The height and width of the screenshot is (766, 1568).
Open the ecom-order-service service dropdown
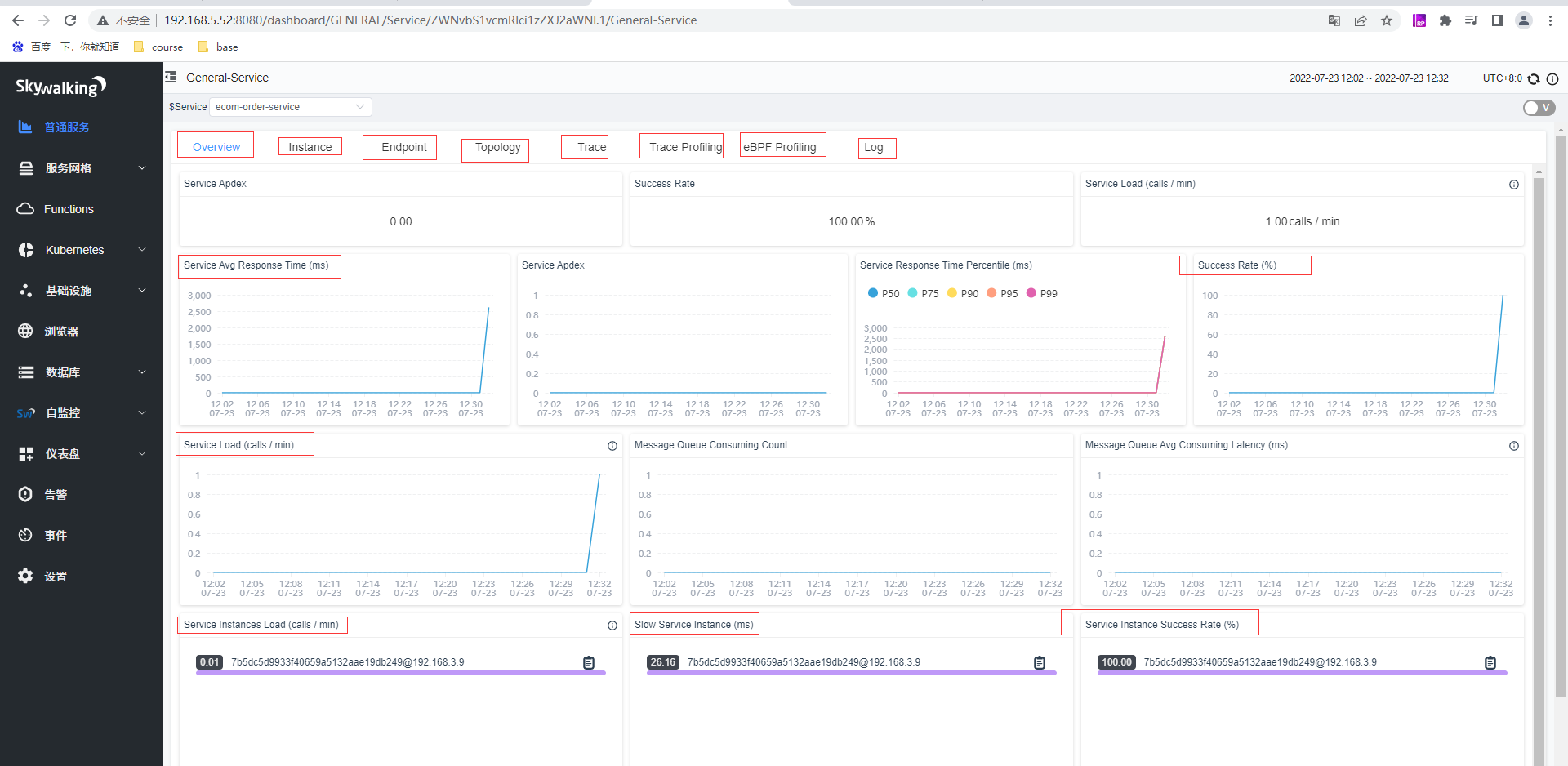pyautogui.click(x=291, y=107)
